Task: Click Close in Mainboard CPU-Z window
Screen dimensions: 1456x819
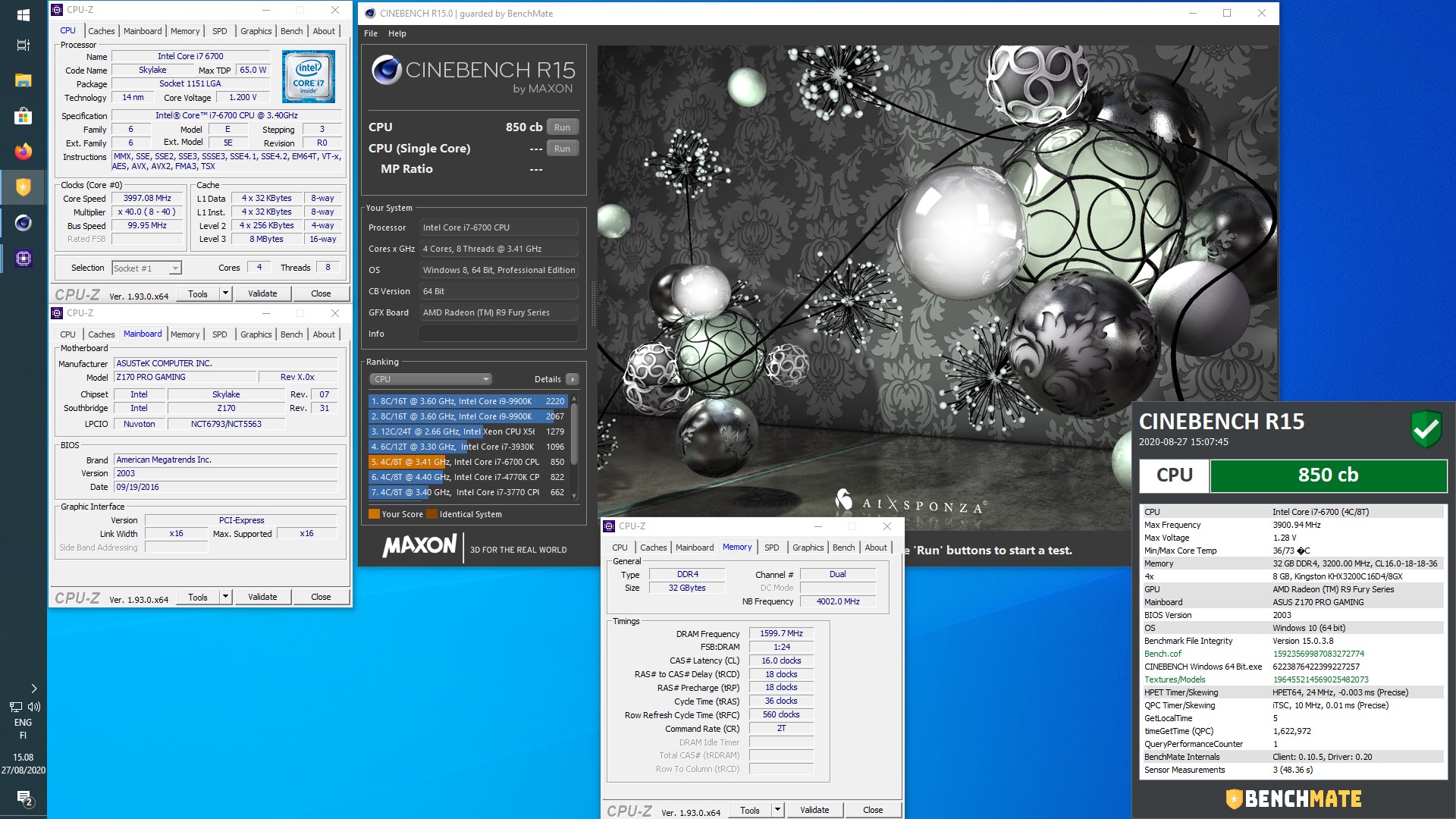Action: tap(321, 597)
